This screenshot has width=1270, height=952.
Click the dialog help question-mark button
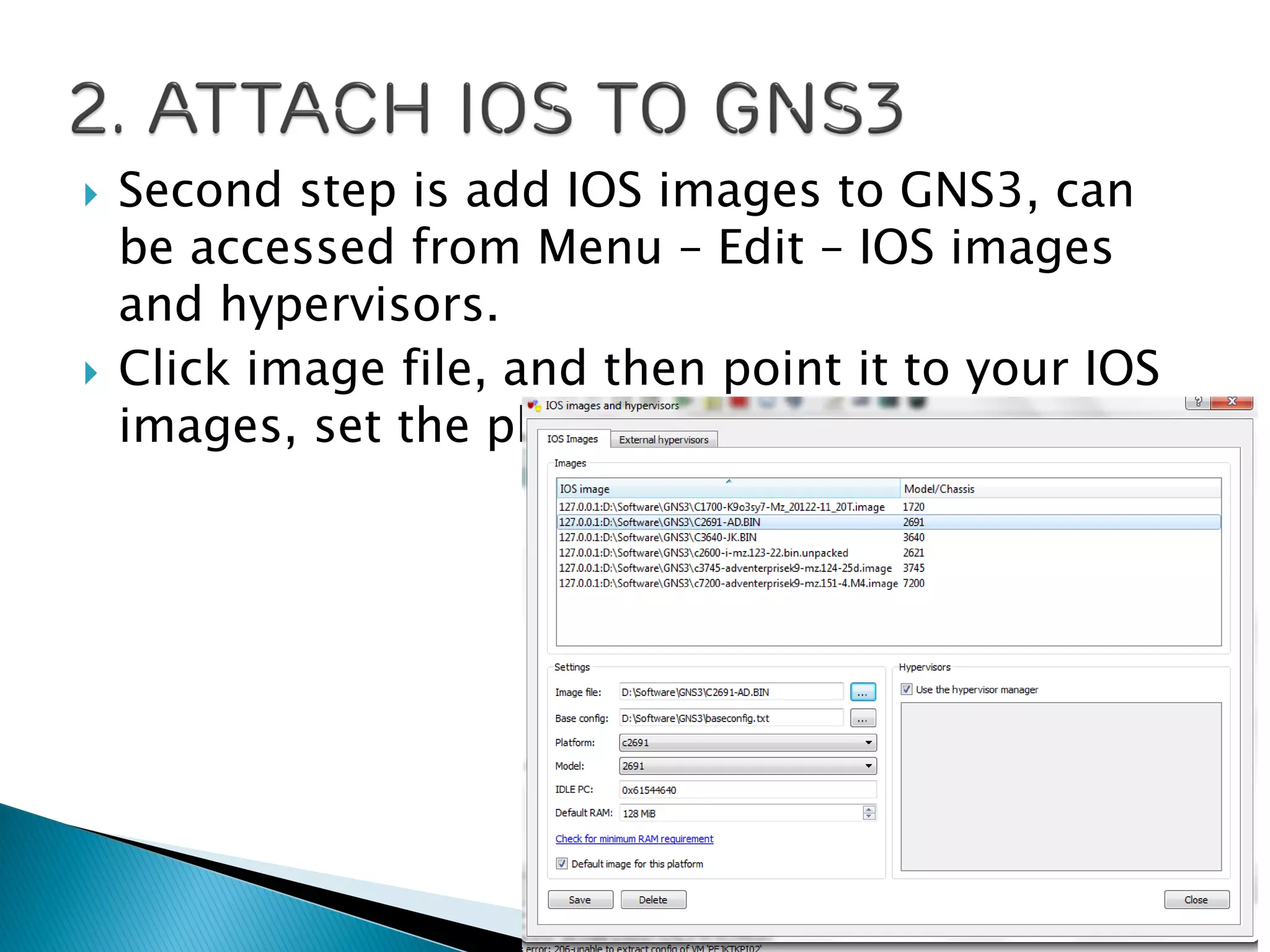1197,402
